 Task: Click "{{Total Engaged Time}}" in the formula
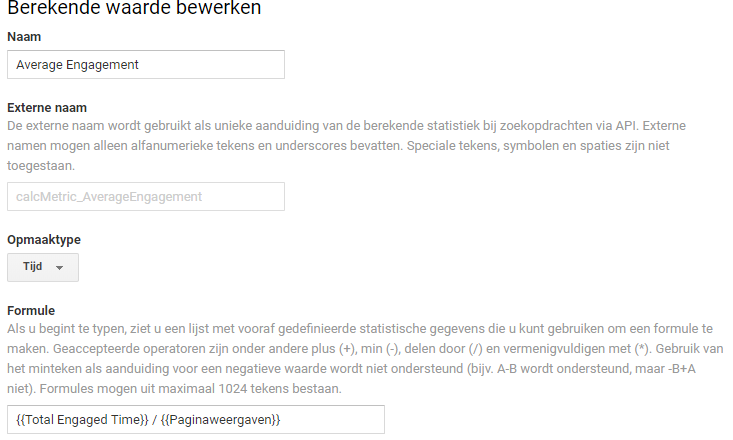click(83, 419)
